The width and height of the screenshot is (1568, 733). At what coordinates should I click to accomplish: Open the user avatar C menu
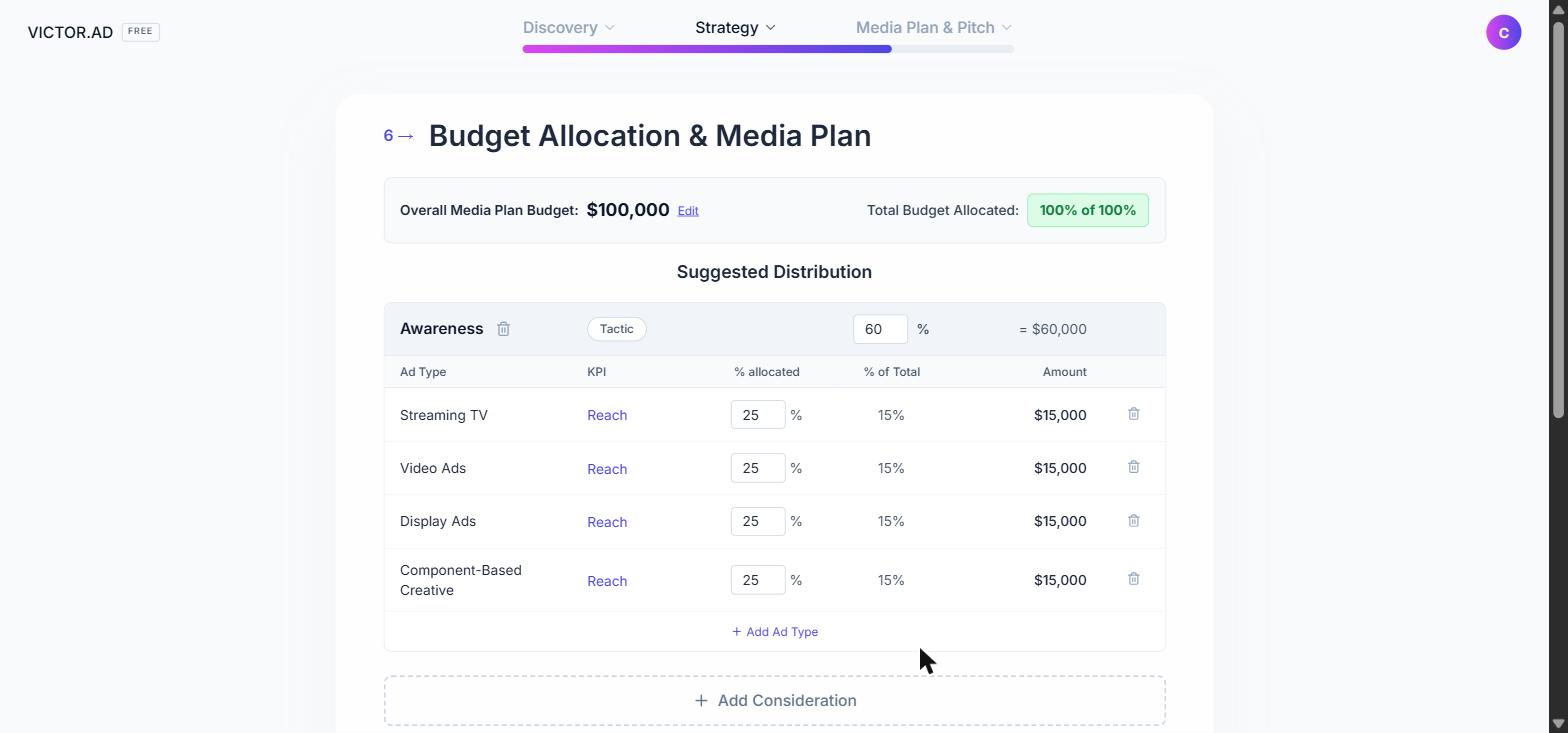[1503, 32]
